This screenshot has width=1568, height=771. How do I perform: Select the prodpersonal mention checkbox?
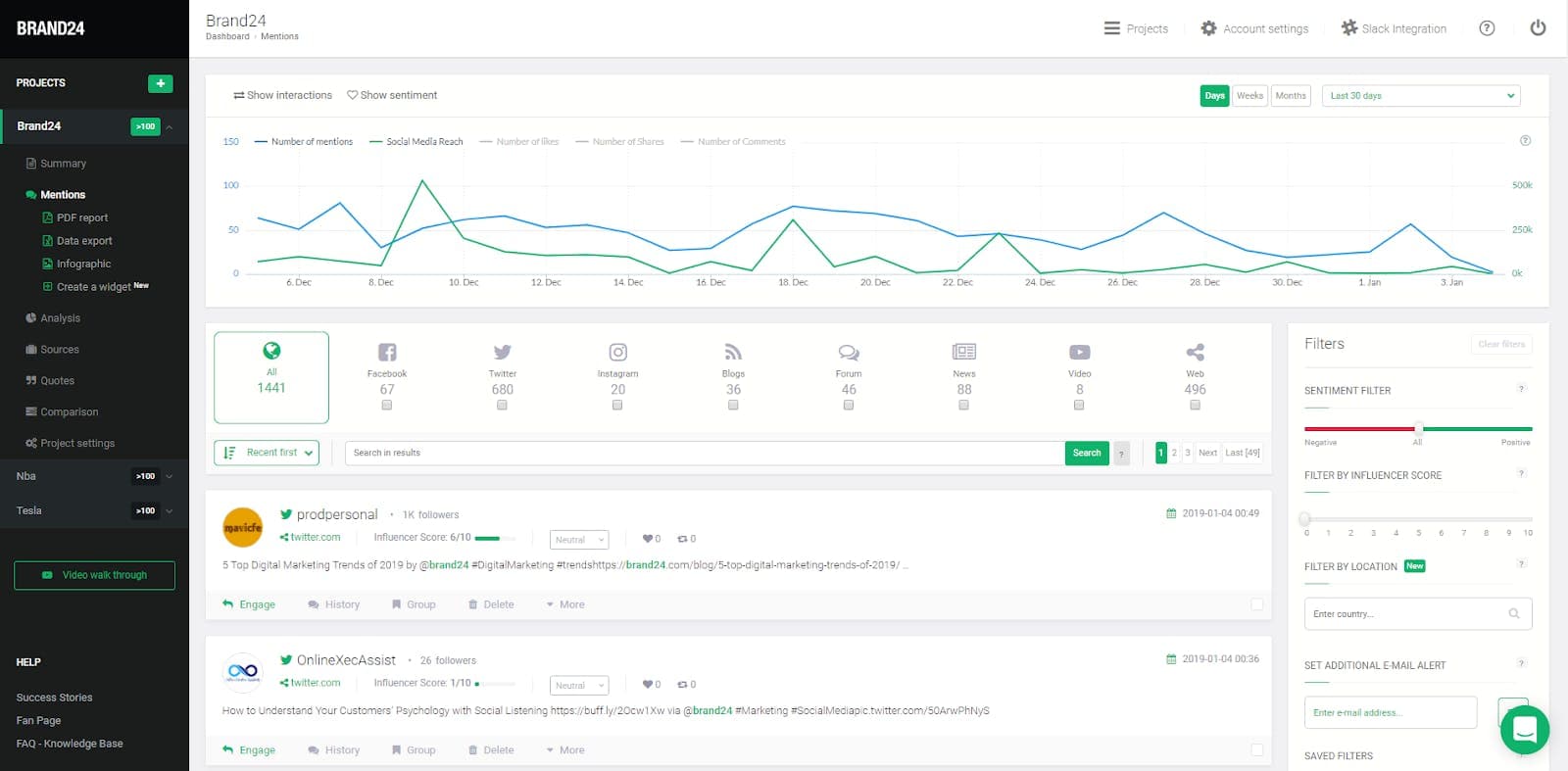1256,604
